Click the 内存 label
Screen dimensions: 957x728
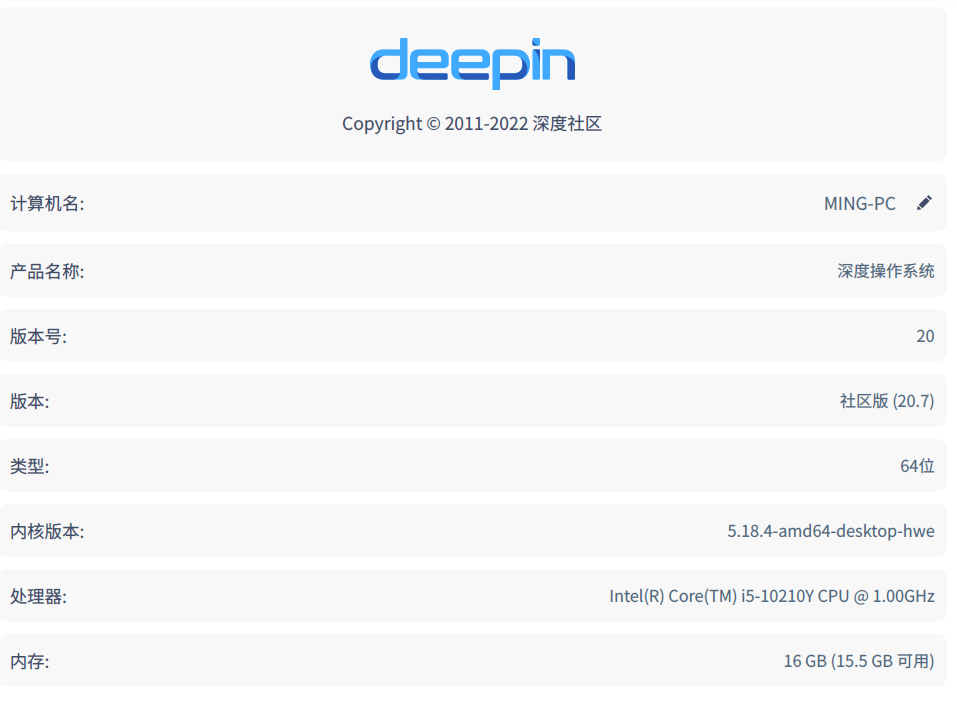click(x=29, y=661)
